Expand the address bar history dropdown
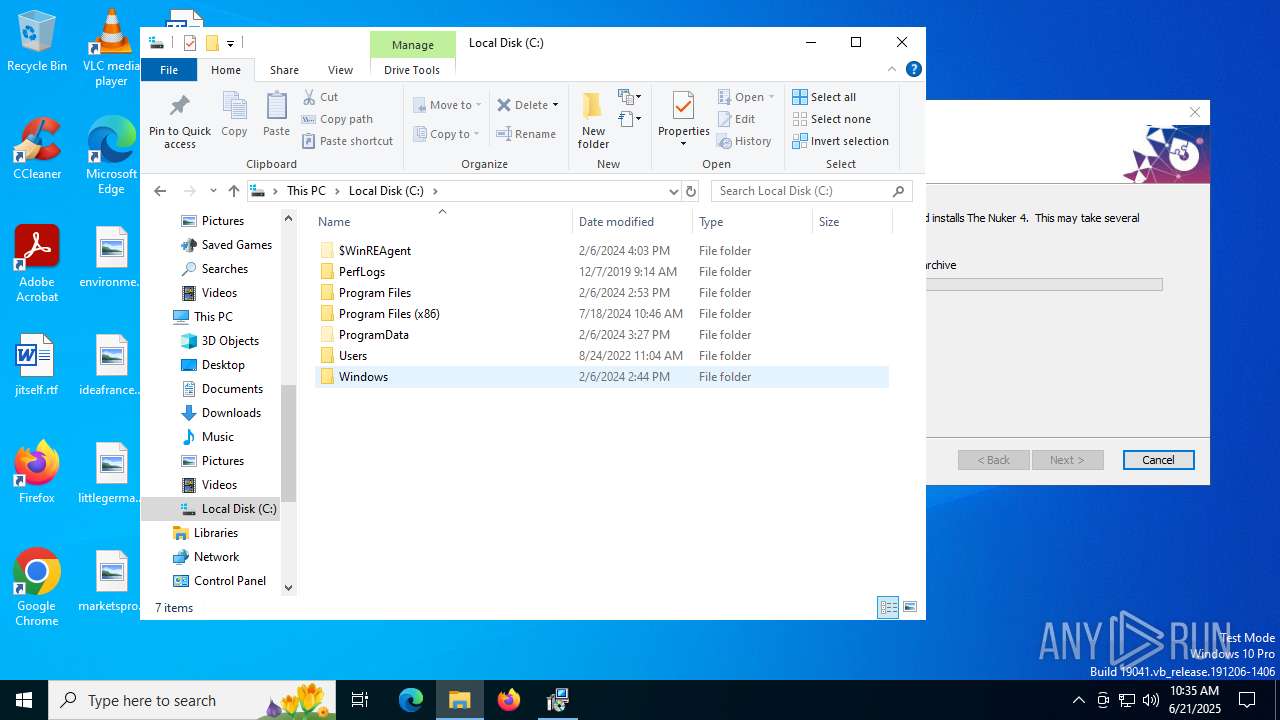Screen dimensions: 1280x720 coord(673,191)
